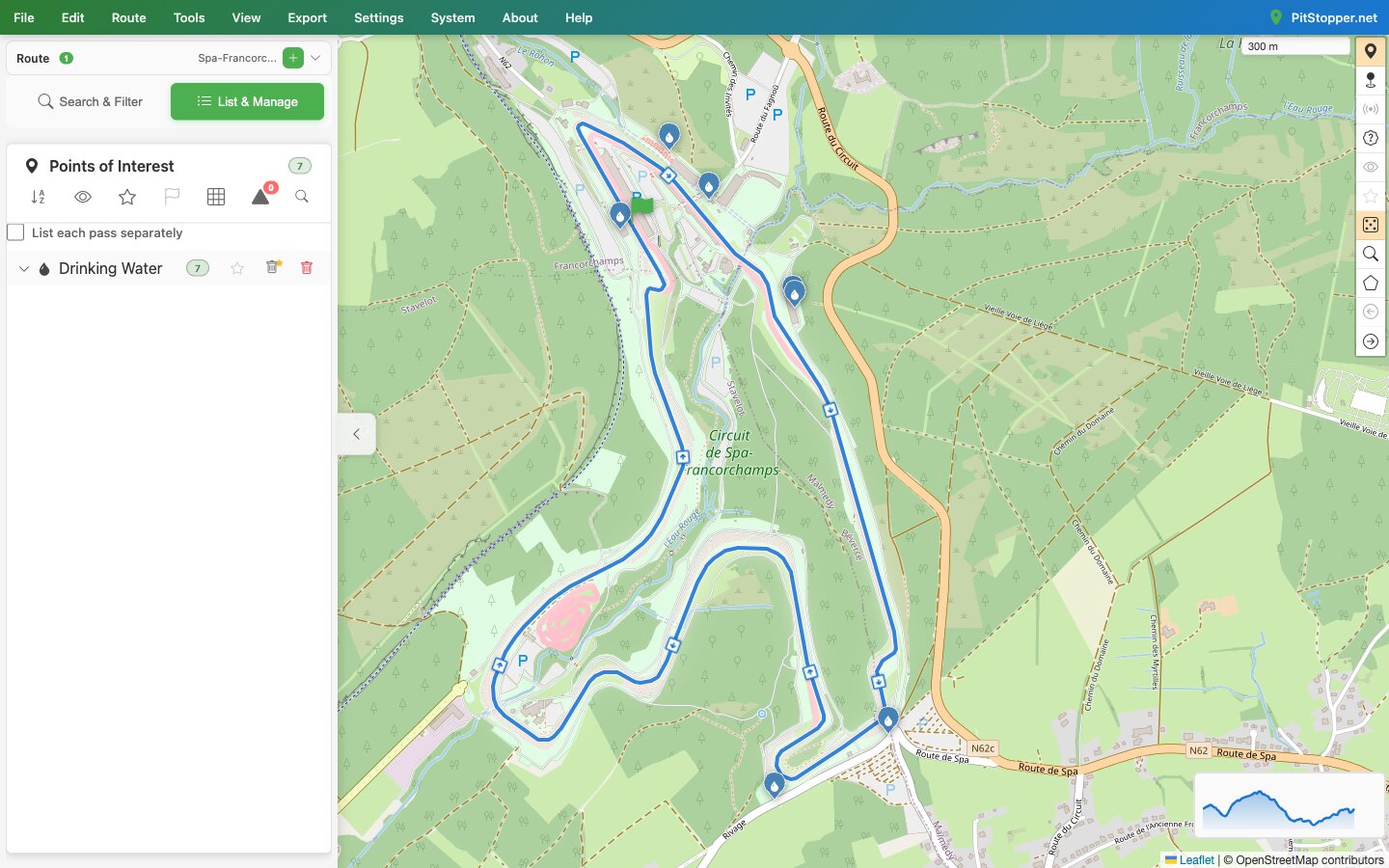The height and width of the screenshot is (868, 1389).
Task: Click the green start flag on the map
Action: tap(642, 204)
